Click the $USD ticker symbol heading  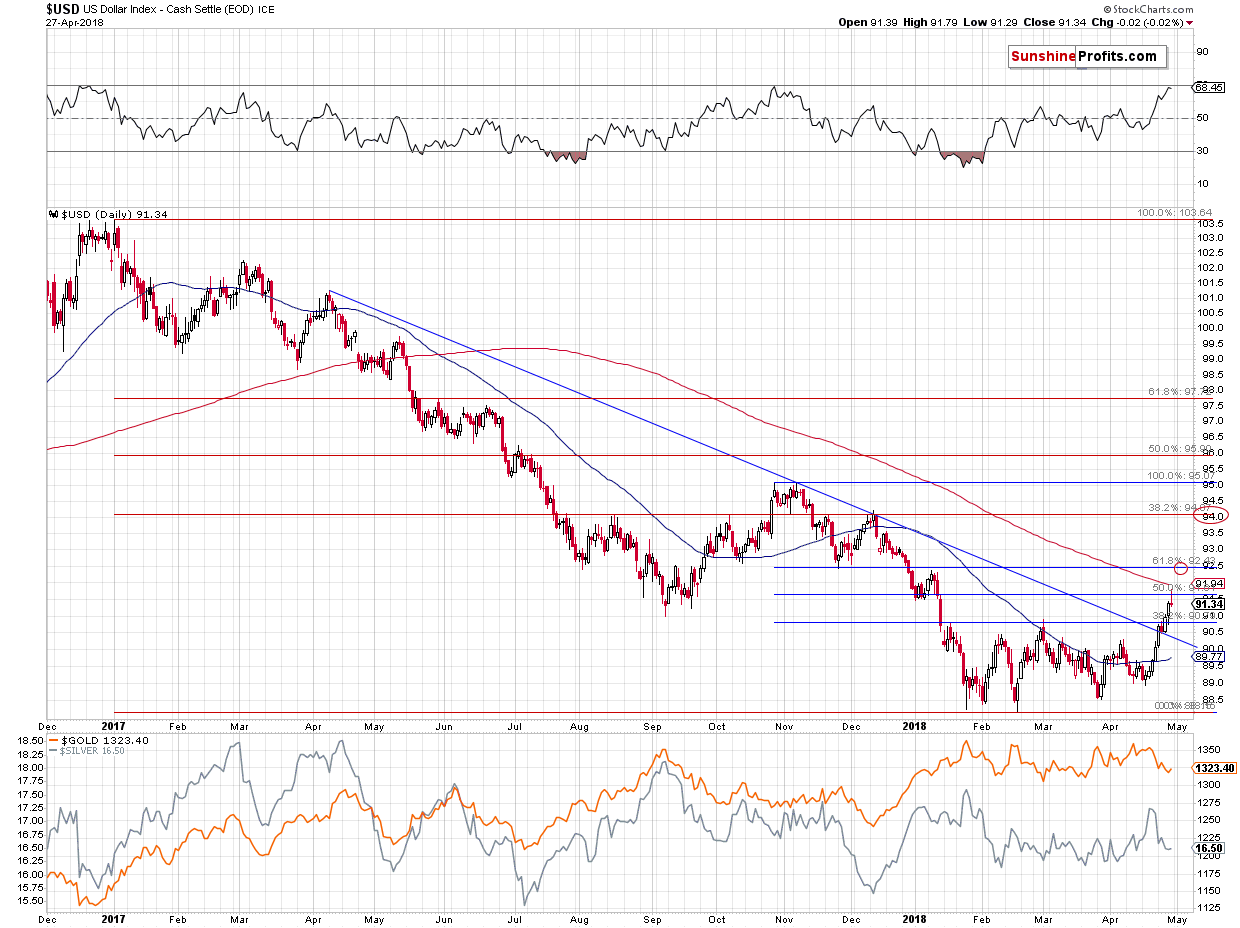point(64,8)
